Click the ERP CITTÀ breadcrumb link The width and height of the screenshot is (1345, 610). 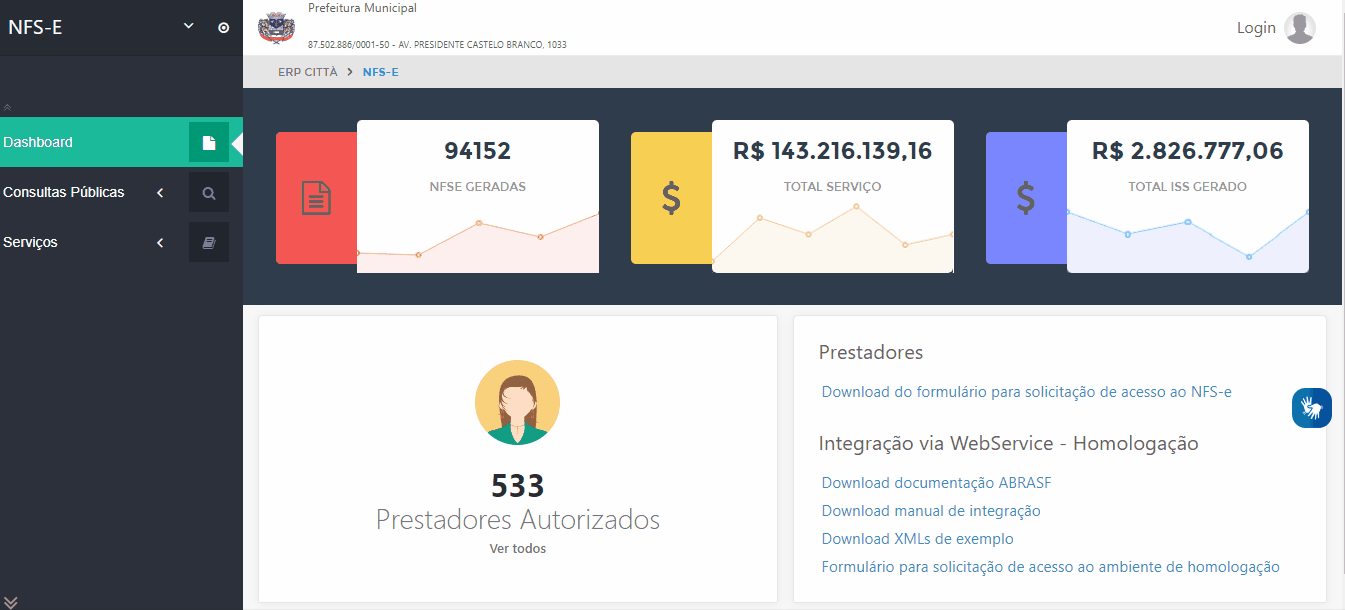tap(307, 71)
